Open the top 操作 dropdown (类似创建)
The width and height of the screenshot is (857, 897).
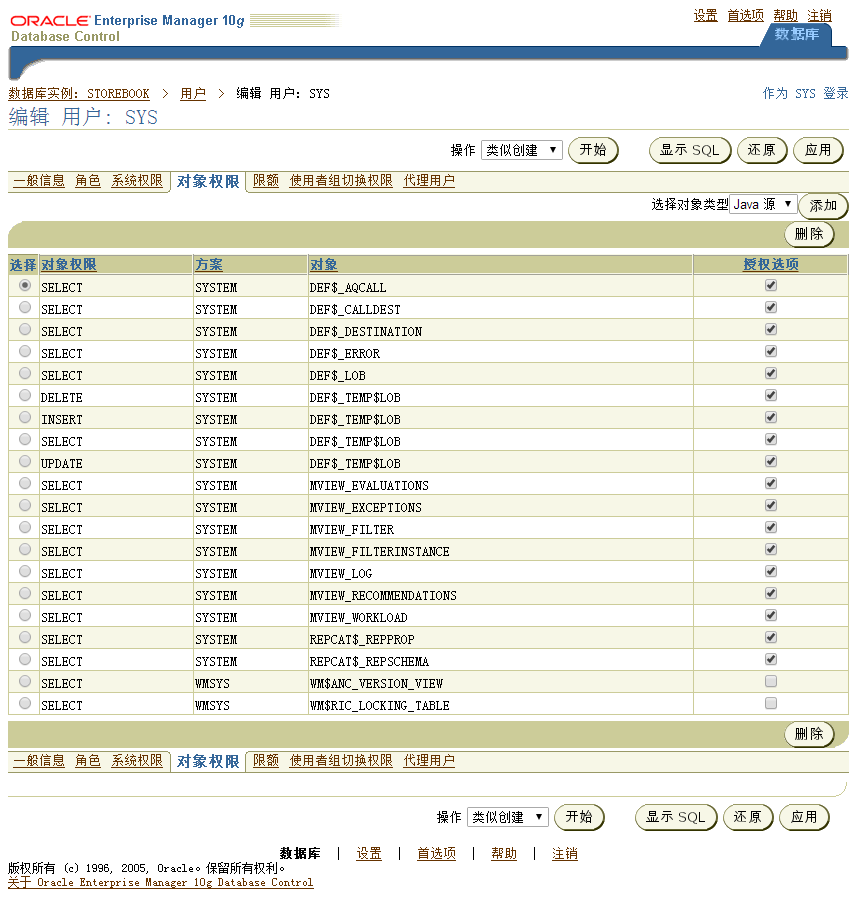click(x=522, y=150)
